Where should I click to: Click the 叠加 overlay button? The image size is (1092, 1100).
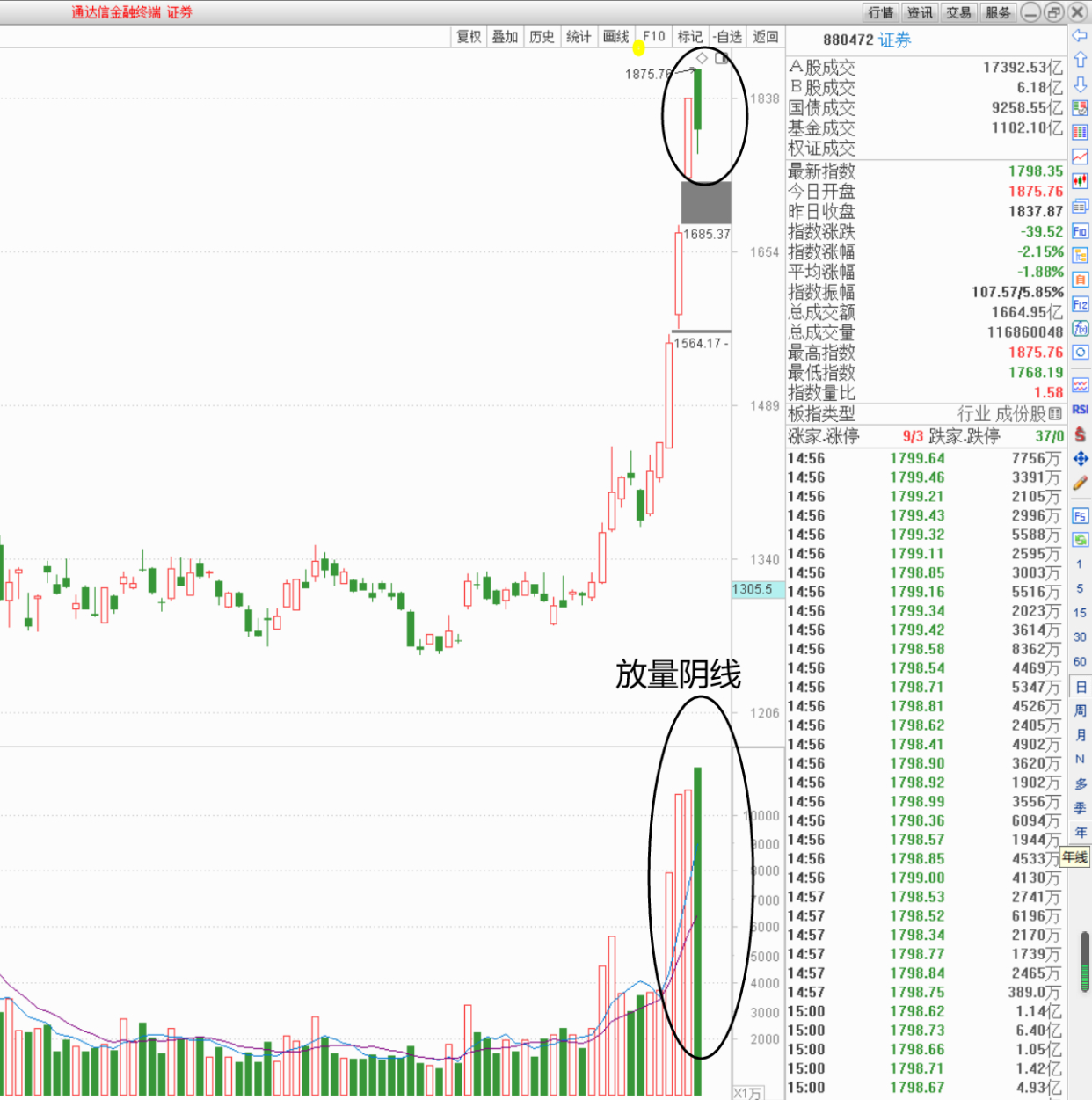click(505, 37)
